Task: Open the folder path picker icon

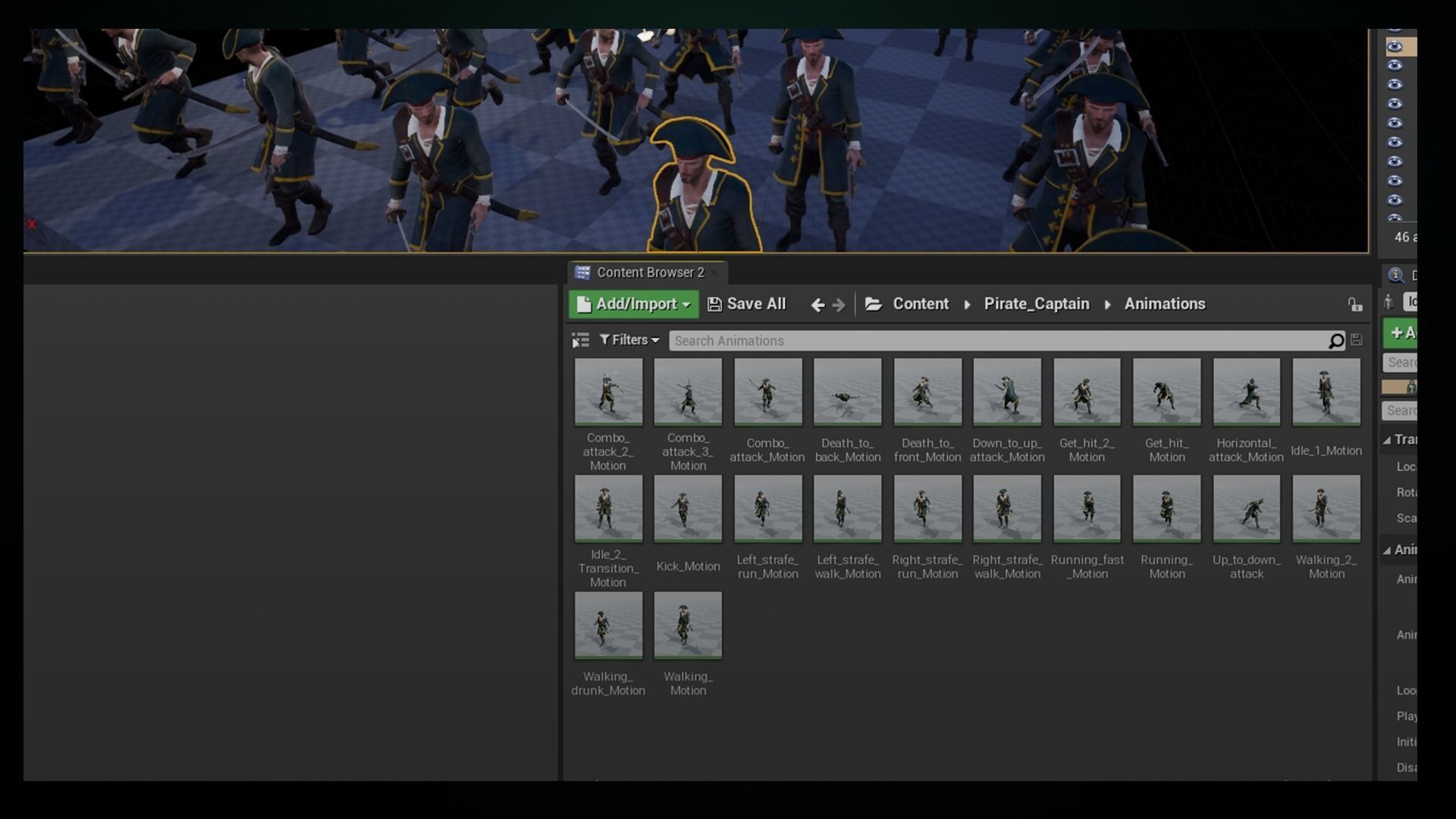Action: (874, 304)
